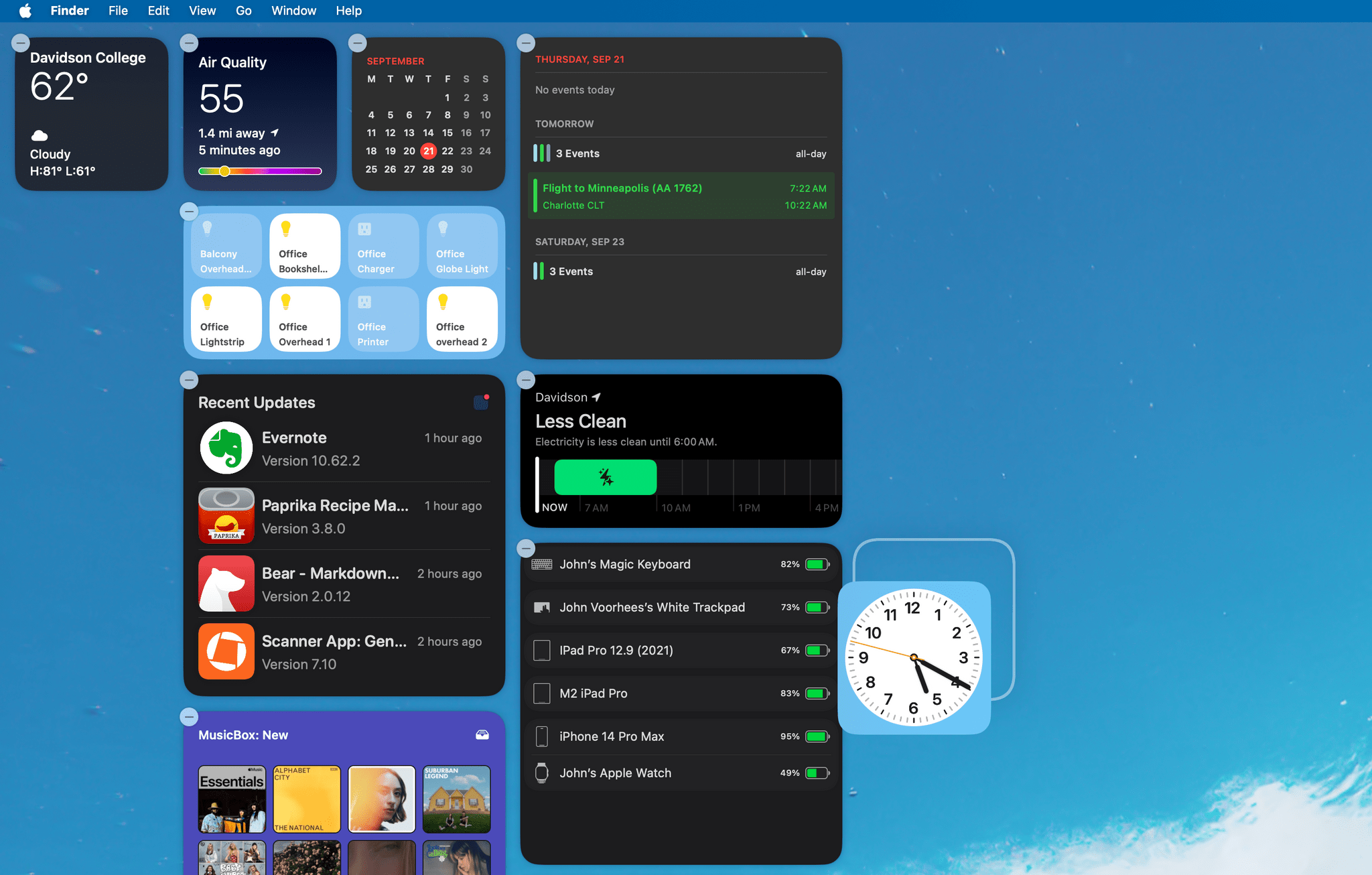
Task: Open the Window menu
Action: click(x=293, y=11)
